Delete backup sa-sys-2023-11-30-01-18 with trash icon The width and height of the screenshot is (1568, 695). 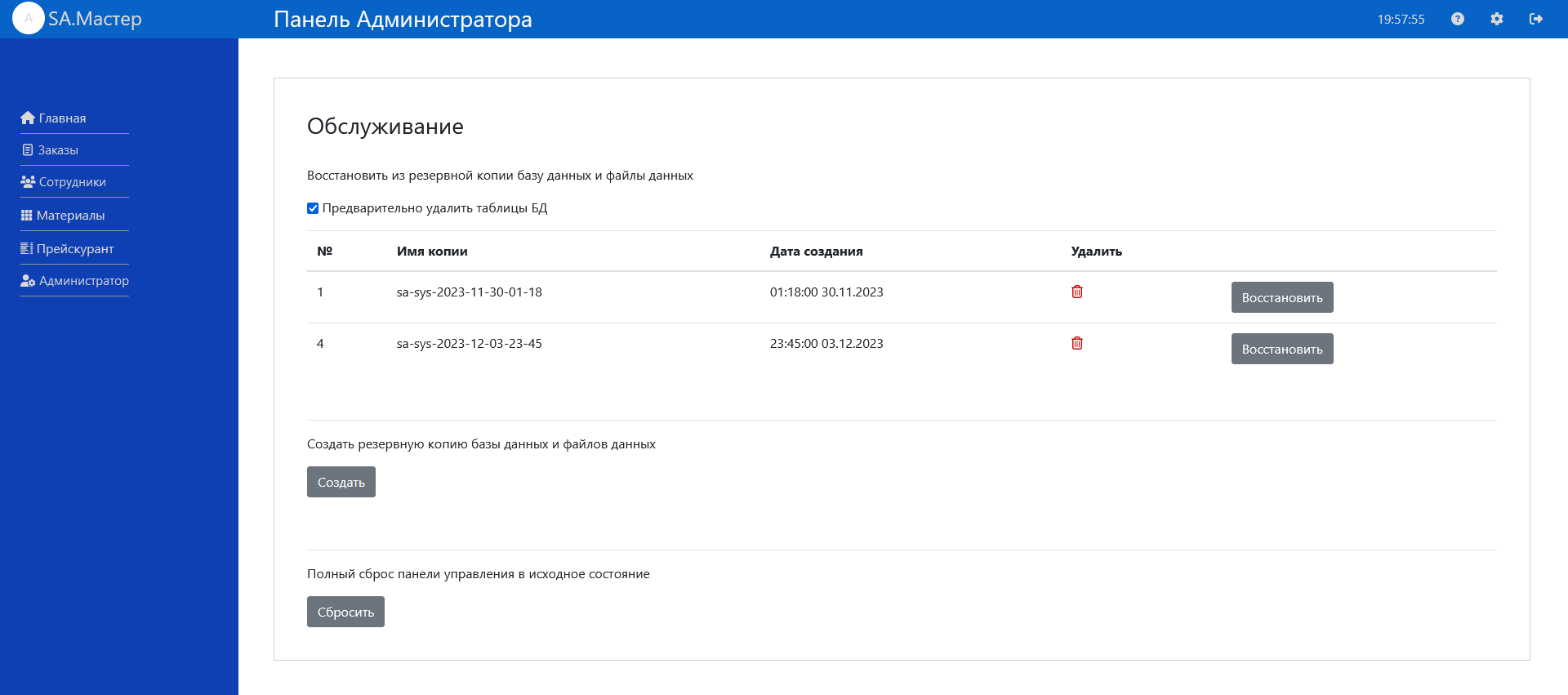tap(1077, 292)
